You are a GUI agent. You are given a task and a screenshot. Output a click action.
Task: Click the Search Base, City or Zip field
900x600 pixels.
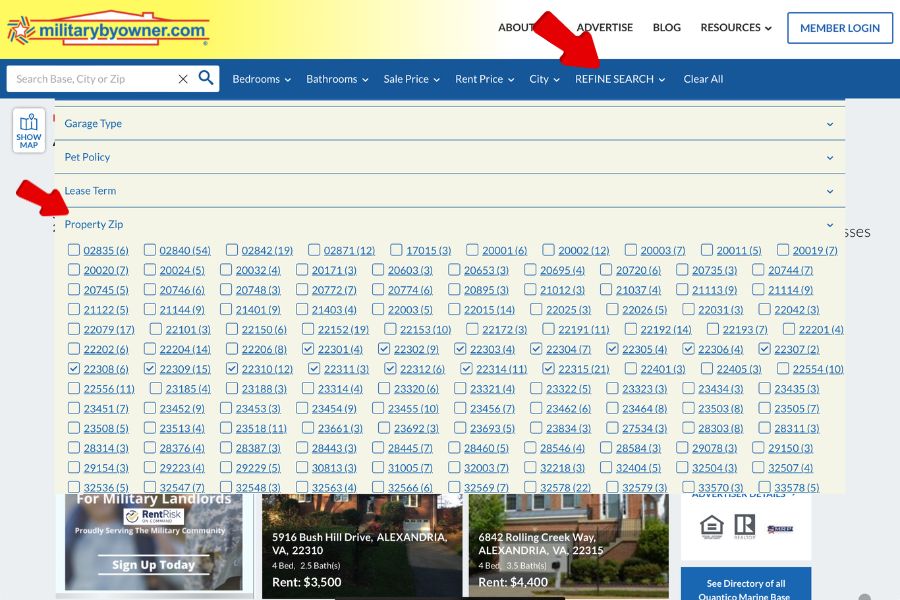90,78
